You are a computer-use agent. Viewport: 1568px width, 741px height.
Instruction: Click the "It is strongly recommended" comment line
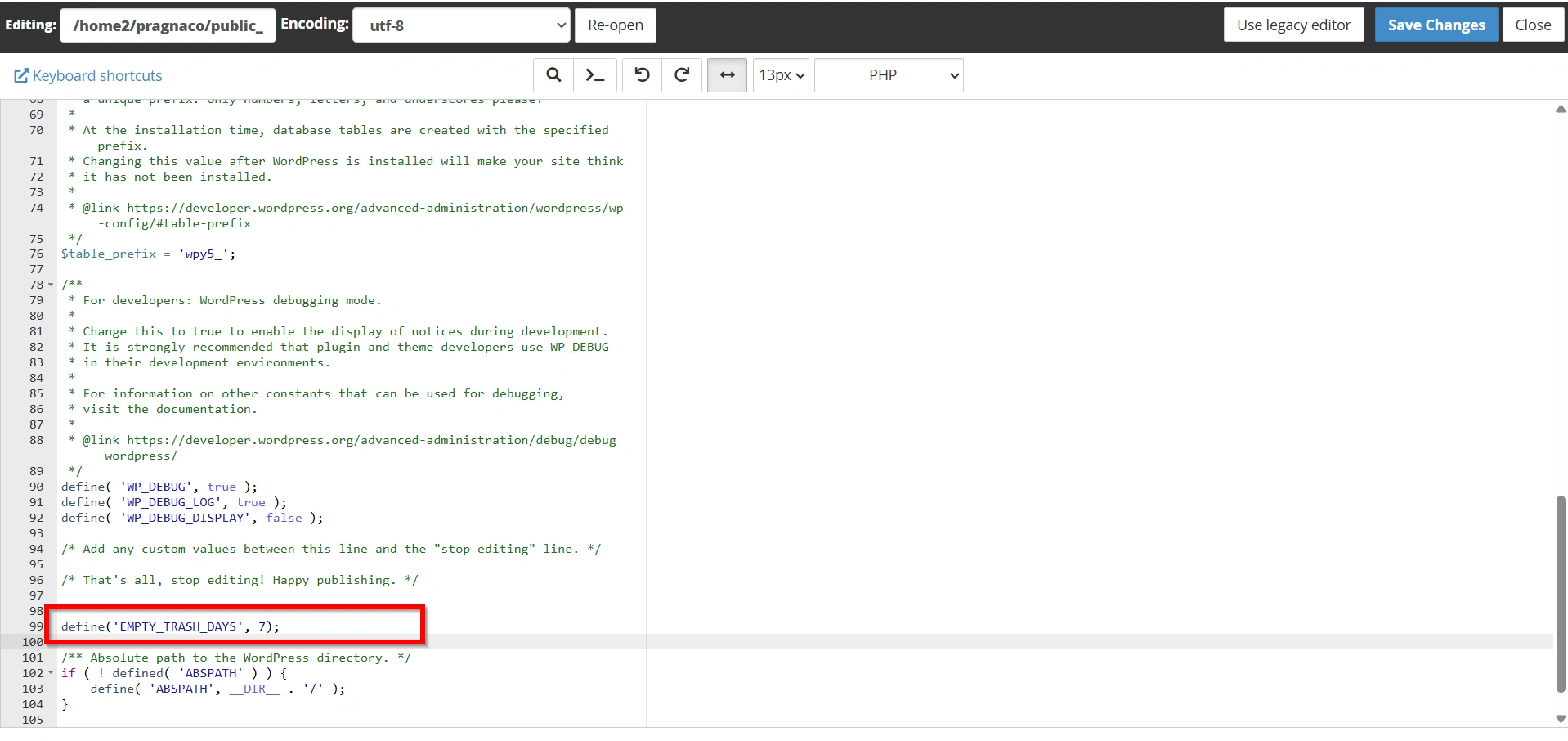point(338,348)
